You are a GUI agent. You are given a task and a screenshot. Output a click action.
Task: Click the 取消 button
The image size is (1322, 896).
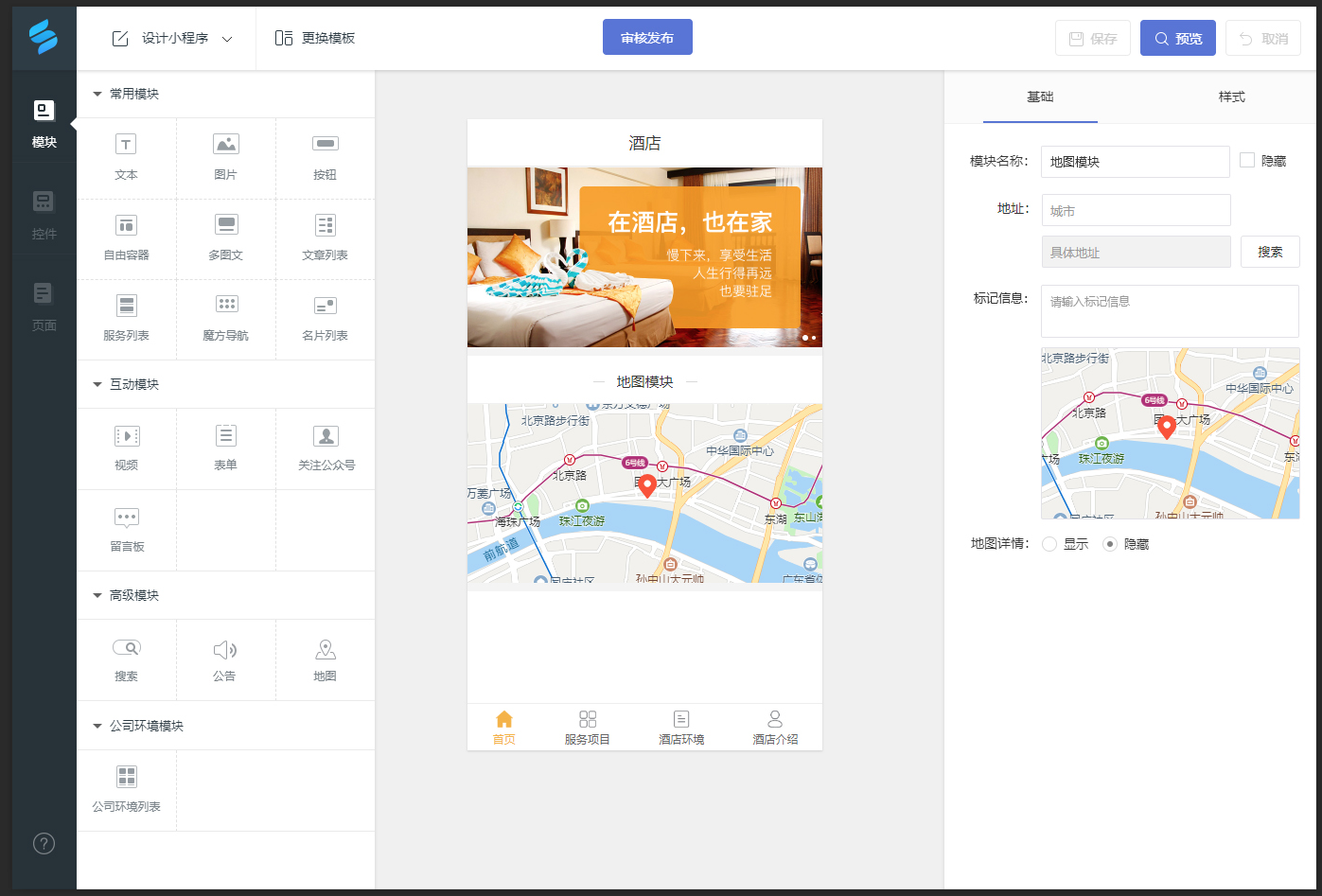pos(1263,38)
